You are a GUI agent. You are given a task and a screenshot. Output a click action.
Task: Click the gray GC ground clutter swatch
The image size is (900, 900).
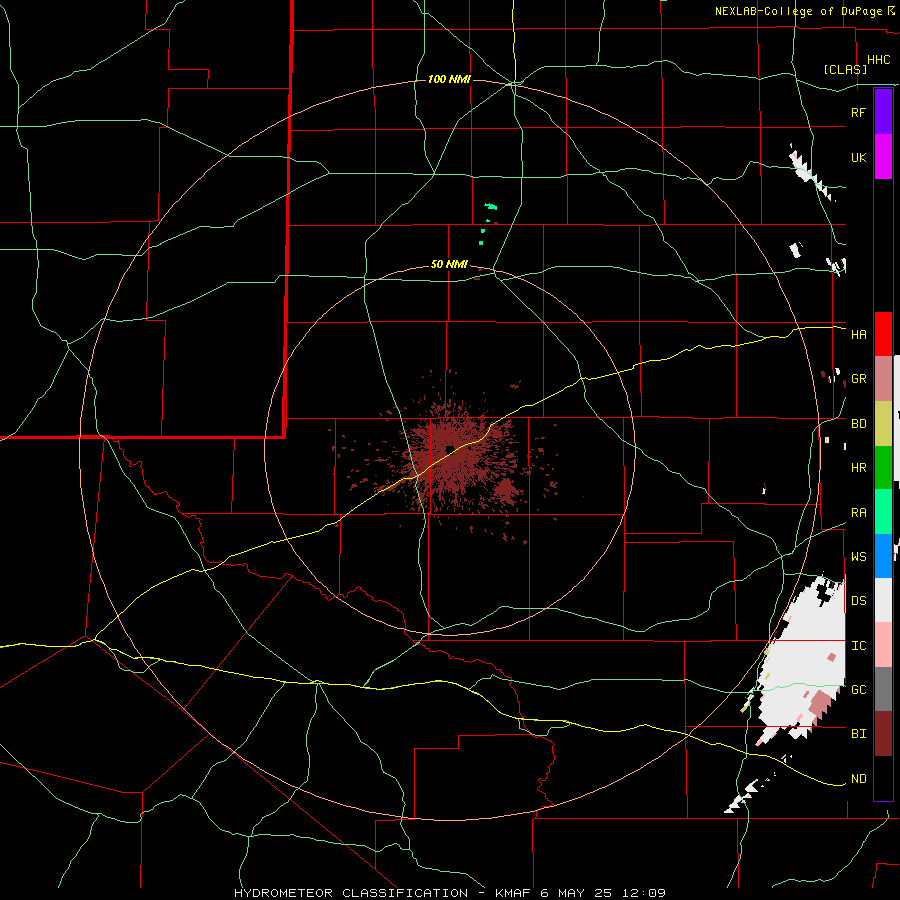coord(883,689)
